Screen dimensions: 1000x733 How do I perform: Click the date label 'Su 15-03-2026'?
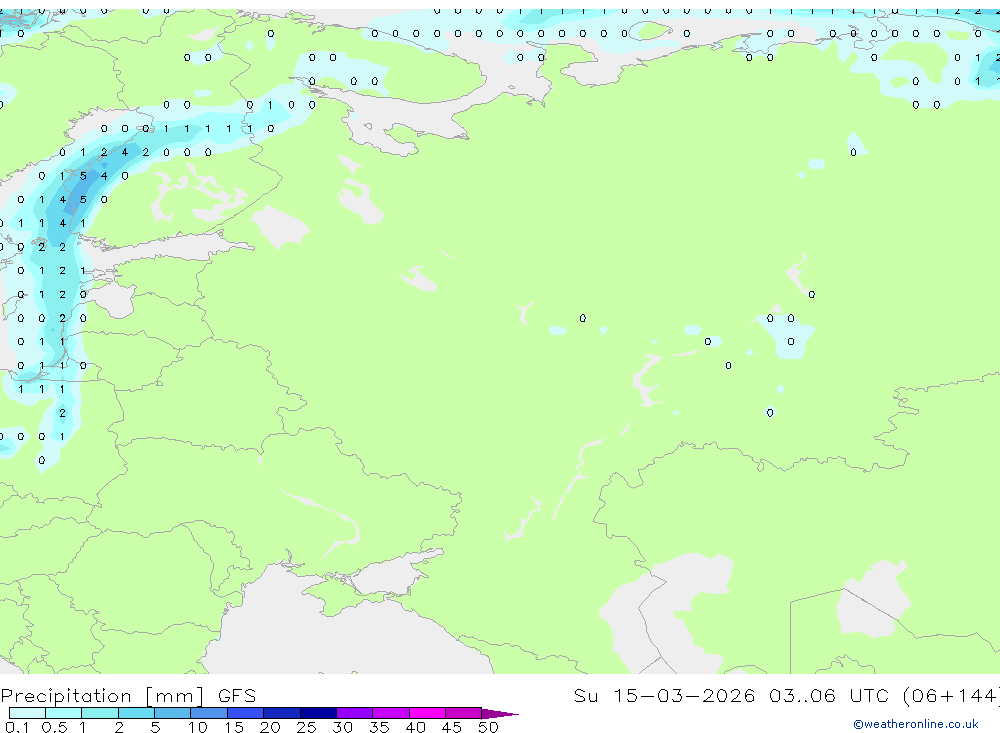[x=664, y=695]
